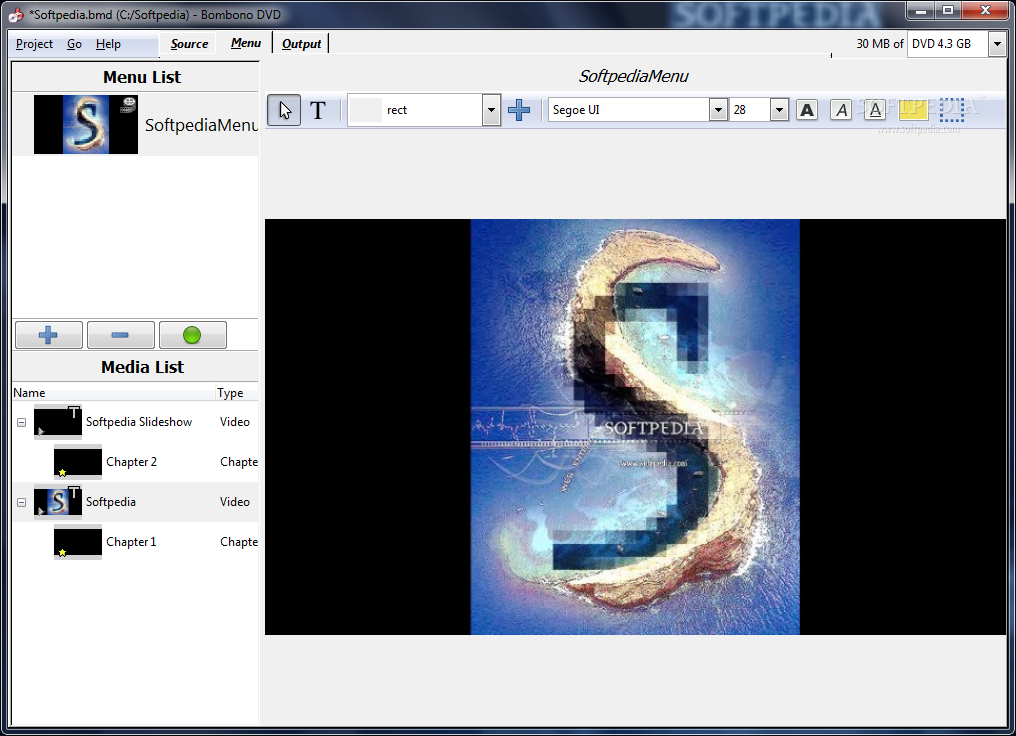Click the SoftpediaMenu text in Menu List
Image resolution: width=1016 pixels, height=736 pixels.
(x=201, y=124)
